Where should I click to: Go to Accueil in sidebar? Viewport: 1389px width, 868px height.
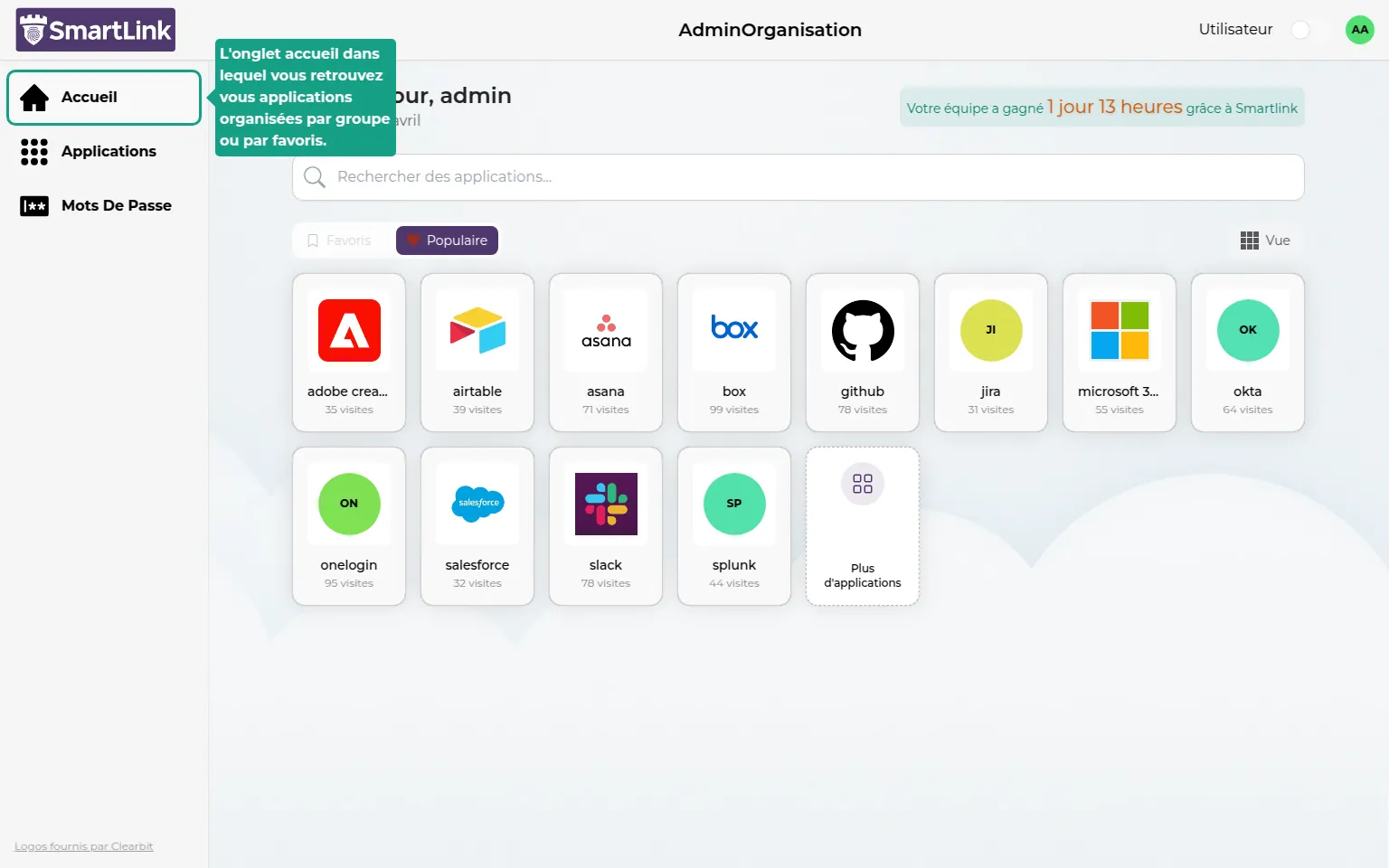[x=104, y=98]
